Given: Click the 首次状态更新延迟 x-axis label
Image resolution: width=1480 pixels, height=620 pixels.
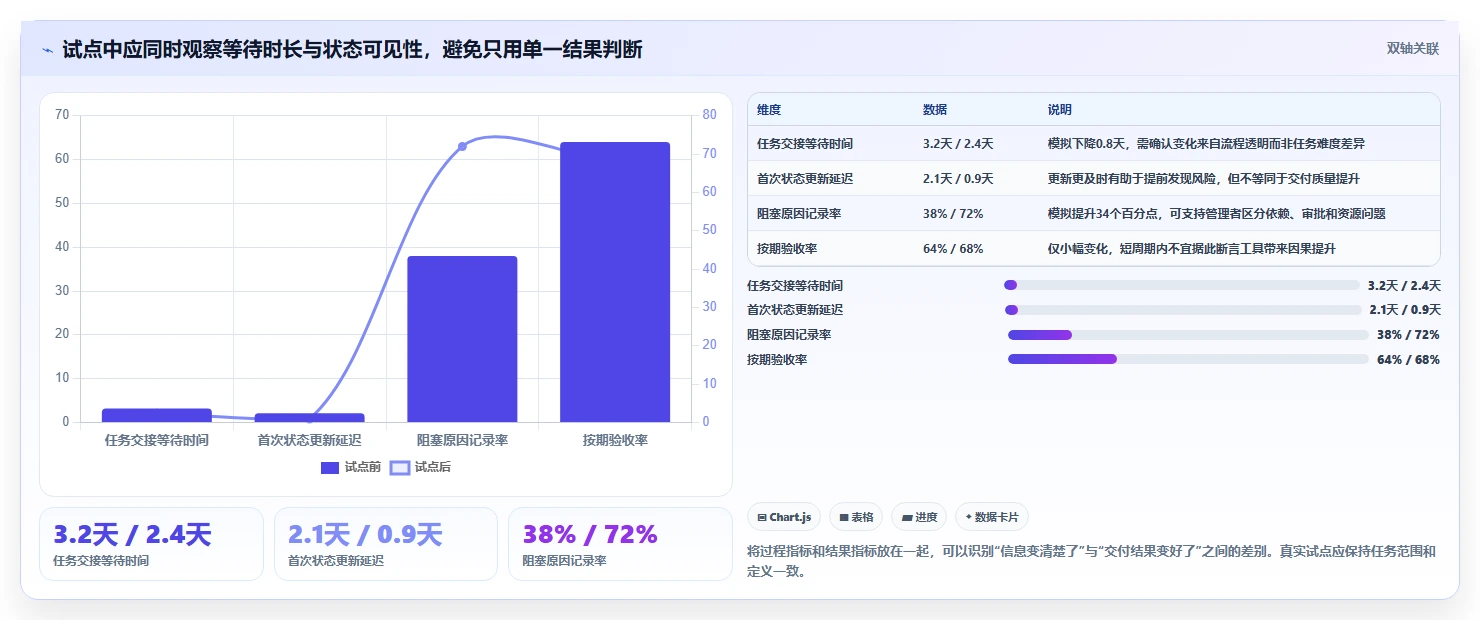Looking at the screenshot, I should pyautogui.click(x=309, y=440).
